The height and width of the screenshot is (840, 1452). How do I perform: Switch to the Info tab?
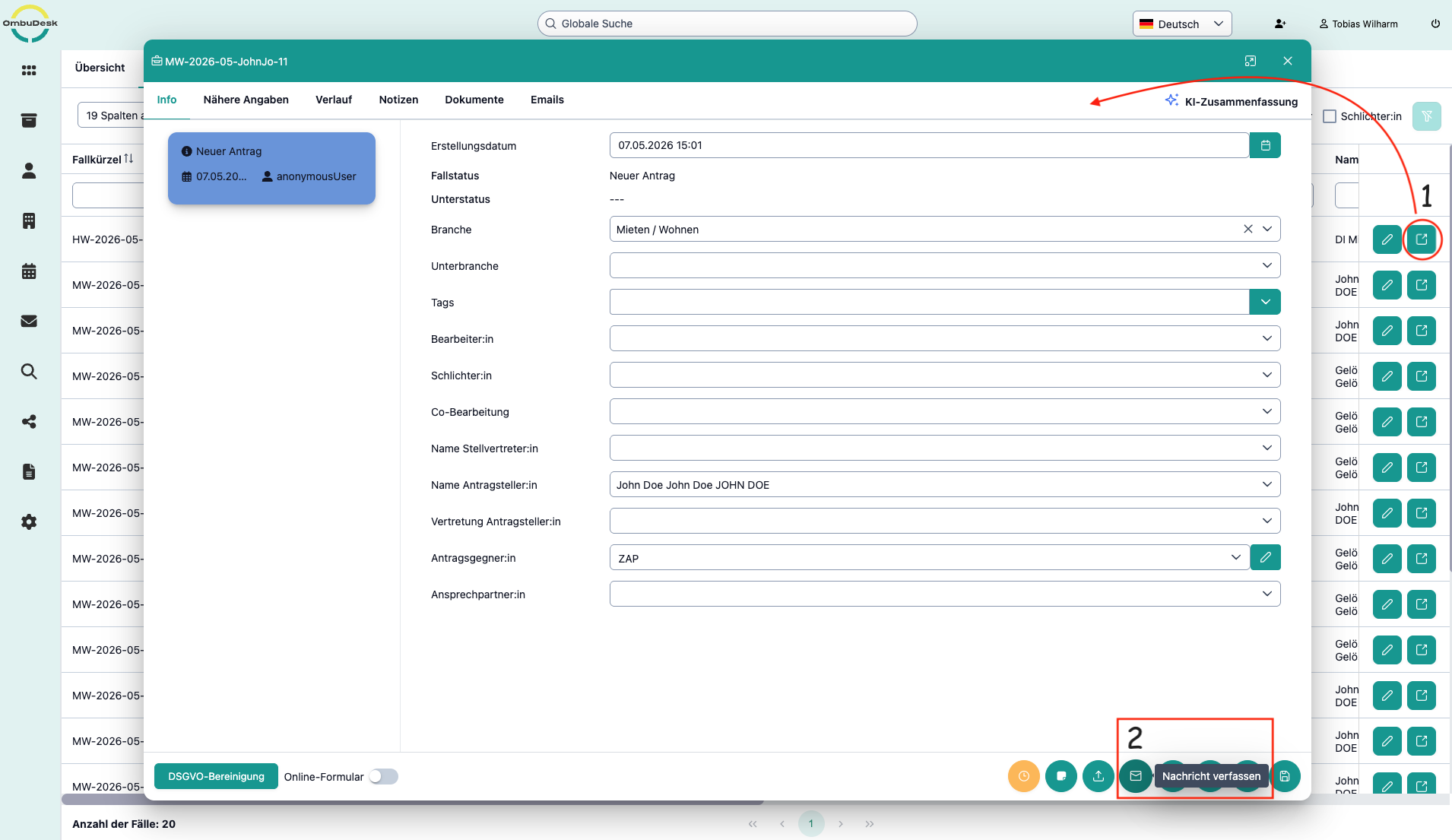click(x=166, y=100)
